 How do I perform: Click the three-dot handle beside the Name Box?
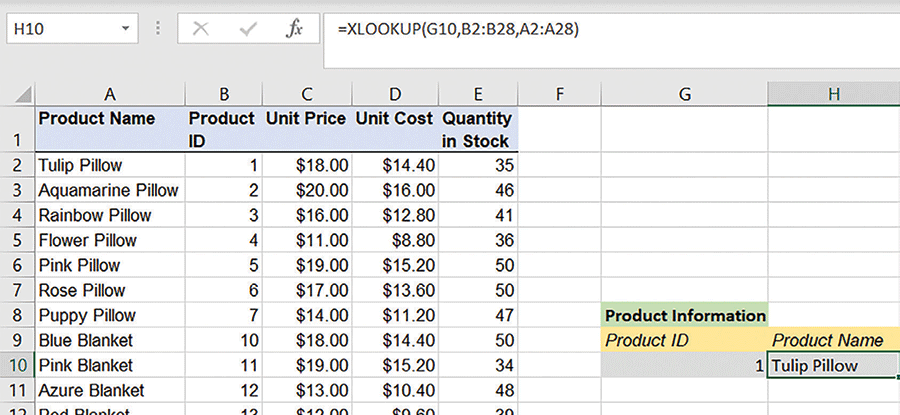(157, 30)
